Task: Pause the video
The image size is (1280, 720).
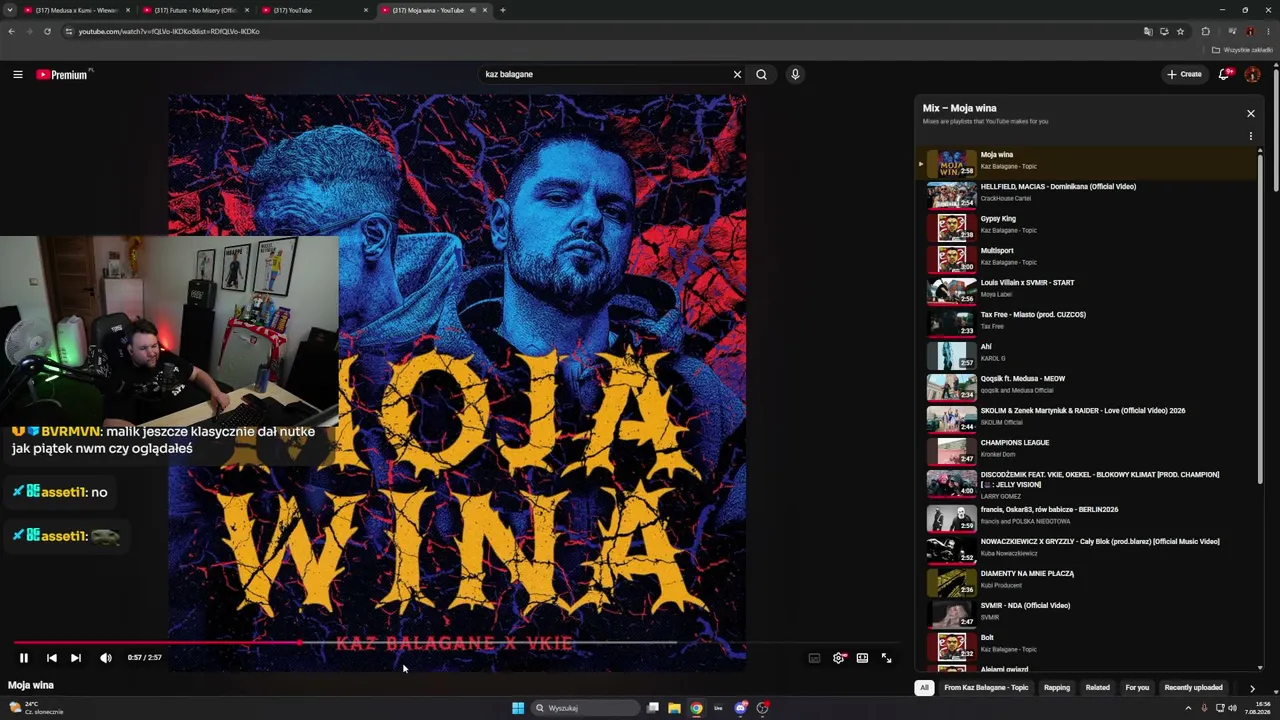Action: 24,658
